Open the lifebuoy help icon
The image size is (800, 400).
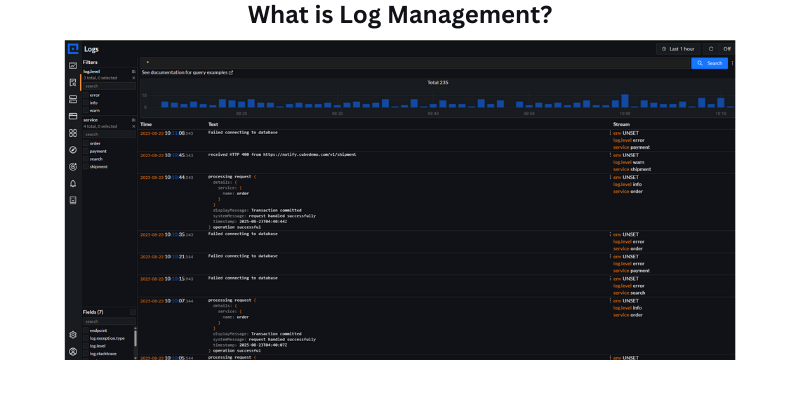pos(73,352)
